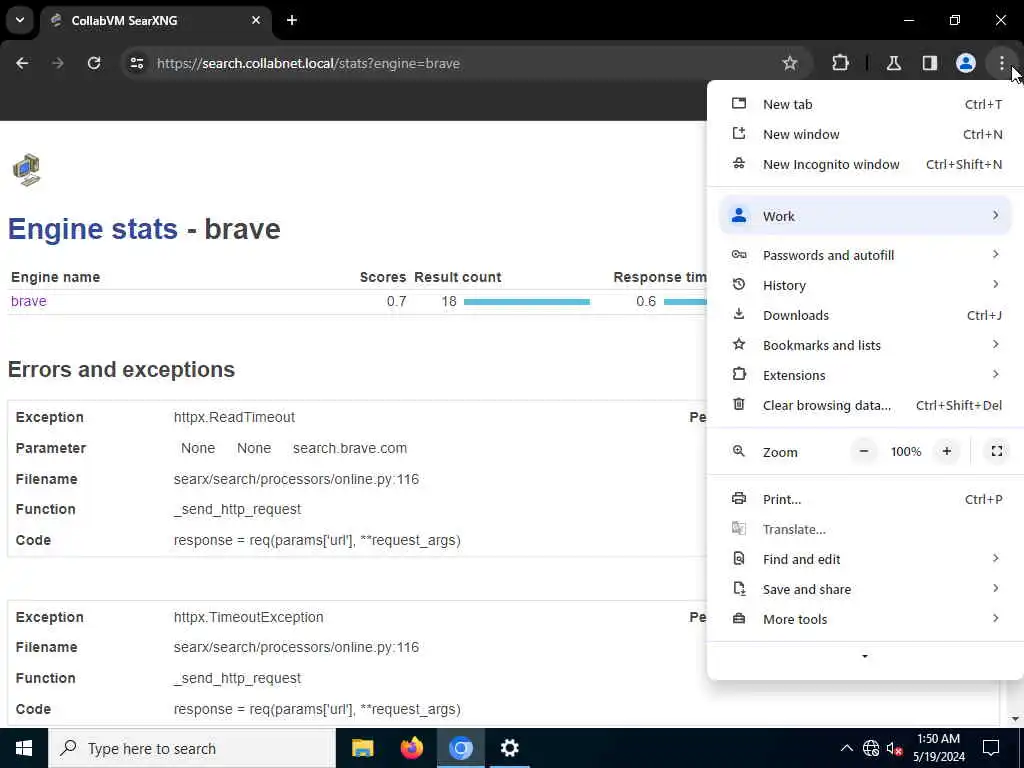This screenshot has width=1024, height=768.
Task: Open the Windows Start menu
Action: pyautogui.click(x=24, y=748)
